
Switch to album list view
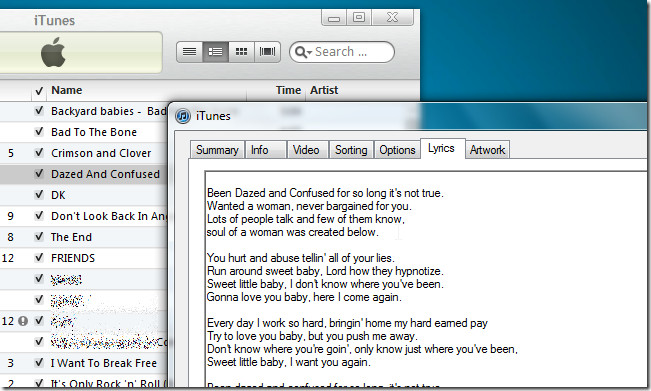[x=215, y=52]
